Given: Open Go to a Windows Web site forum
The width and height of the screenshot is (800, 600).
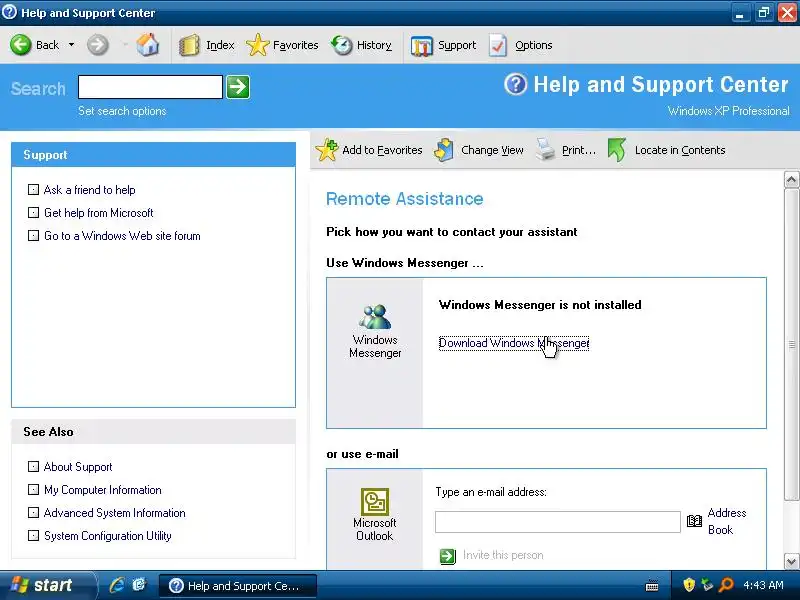Looking at the screenshot, I should (x=122, y=236).
